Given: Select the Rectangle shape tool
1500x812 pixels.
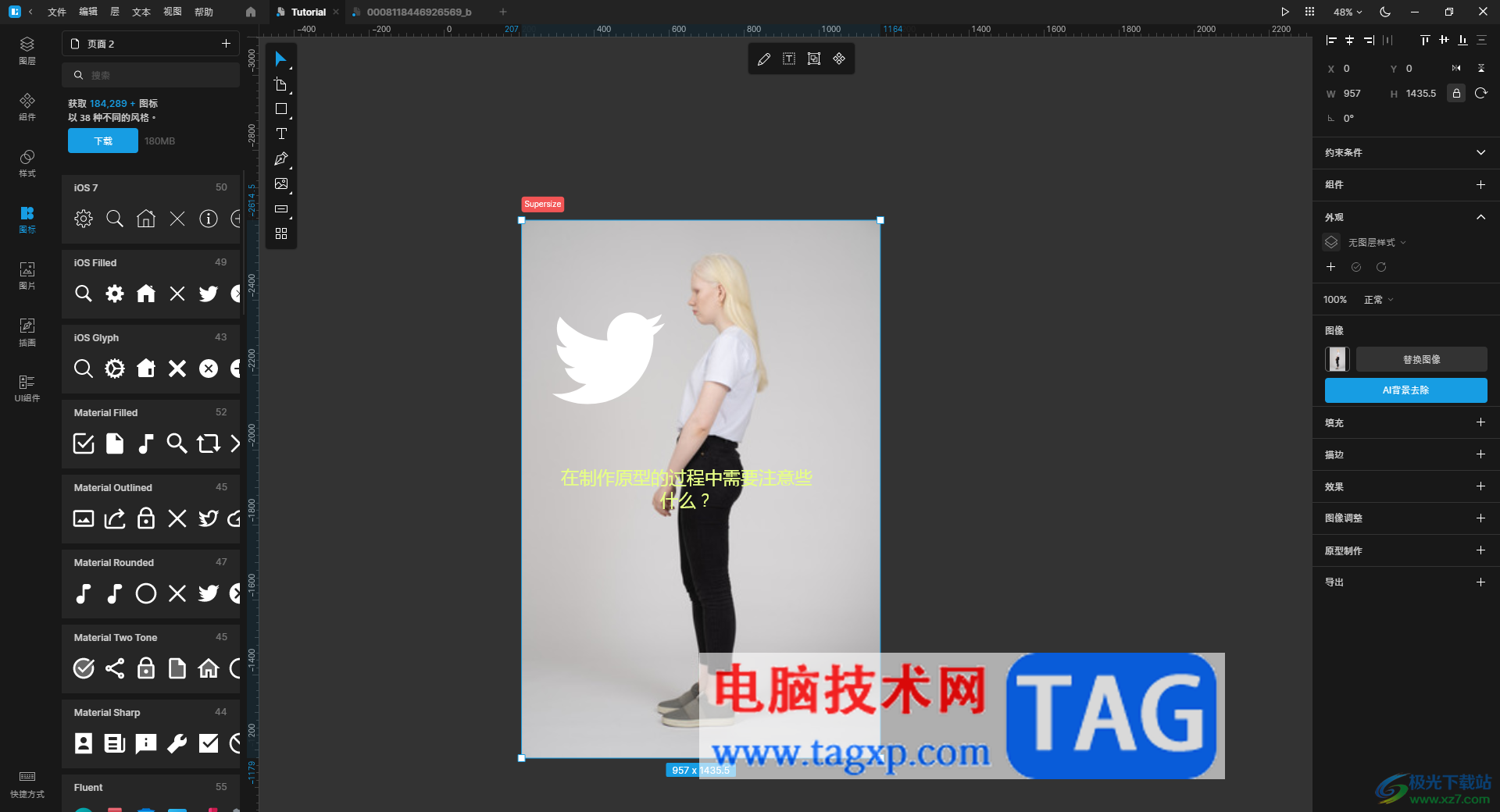Looking at the screenshot, I should coord(281,109).
